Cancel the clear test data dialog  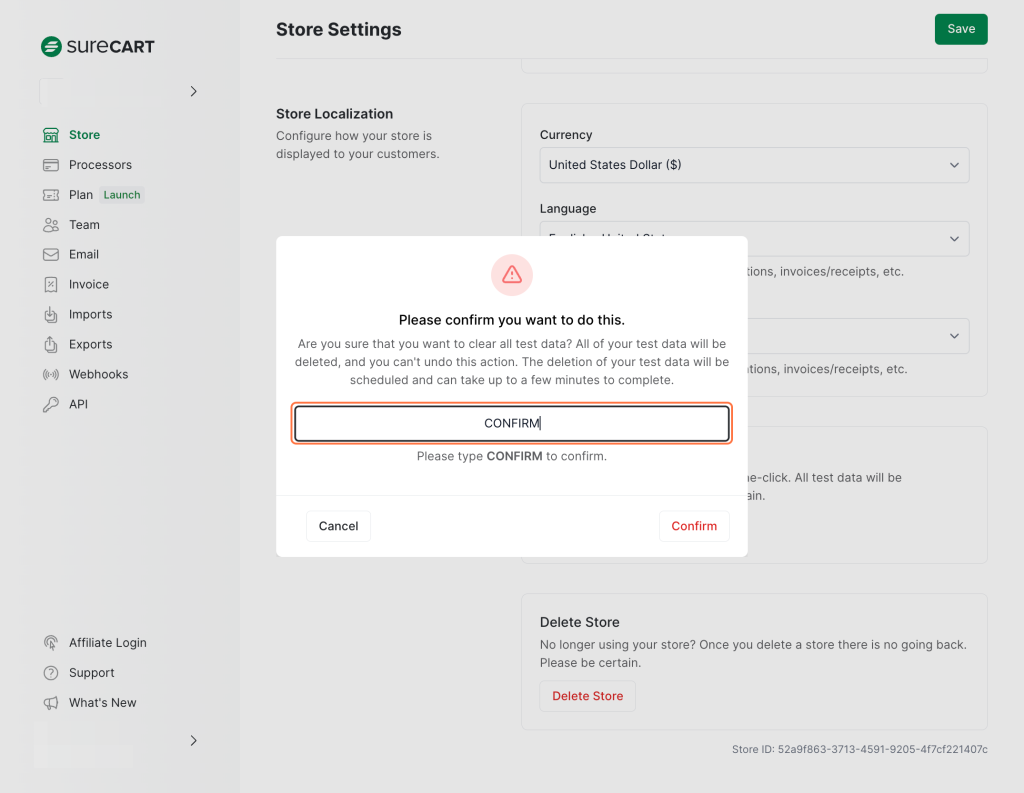tap(338, 526)
